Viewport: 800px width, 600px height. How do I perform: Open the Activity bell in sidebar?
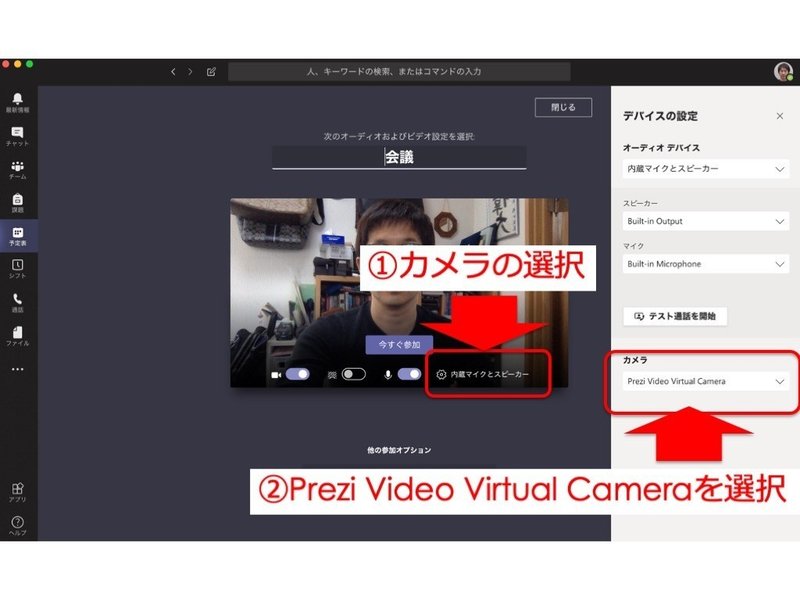[x=17, y=102]
